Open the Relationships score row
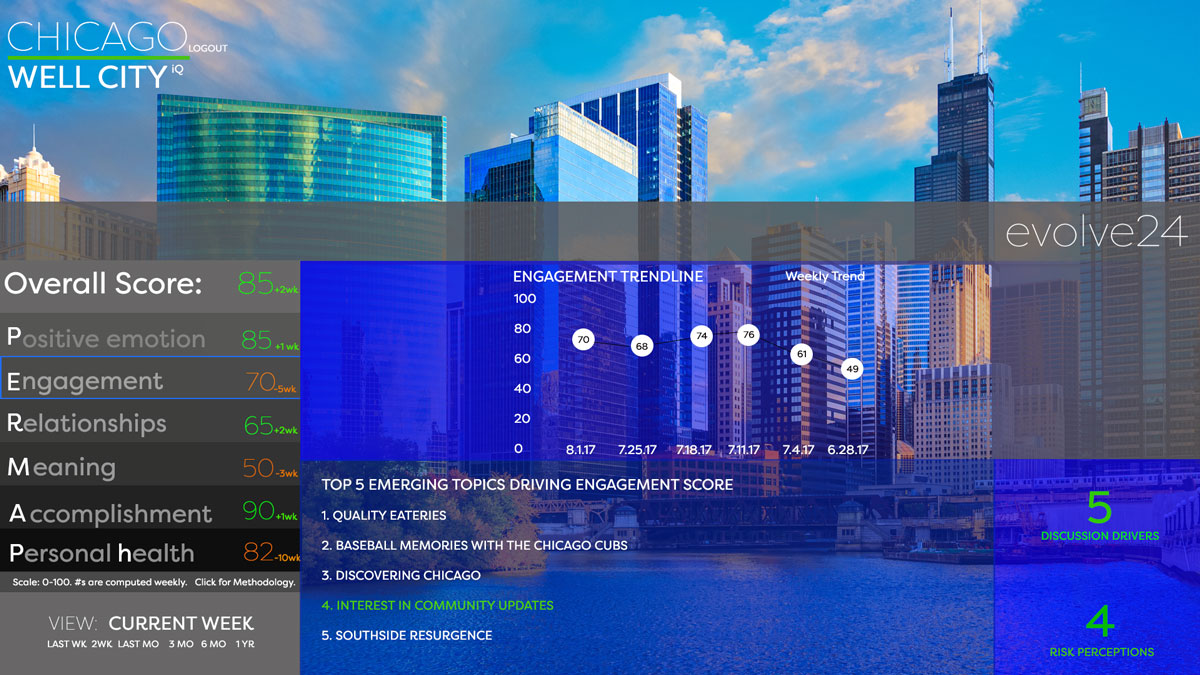This screenshot has height=675, width=1200. coord(150,423)
